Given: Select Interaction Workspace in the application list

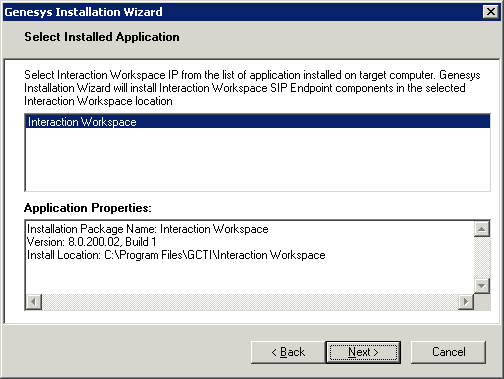Looking at the screenshot, I should pyautogui.click(x=257, y=122).
